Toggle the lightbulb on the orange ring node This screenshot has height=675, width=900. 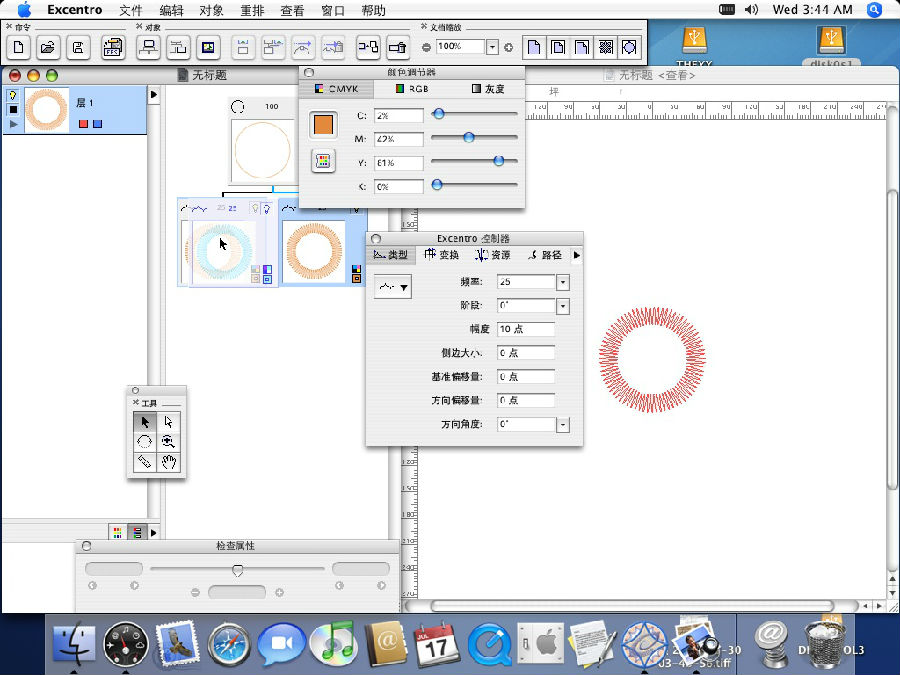point(356,209)
